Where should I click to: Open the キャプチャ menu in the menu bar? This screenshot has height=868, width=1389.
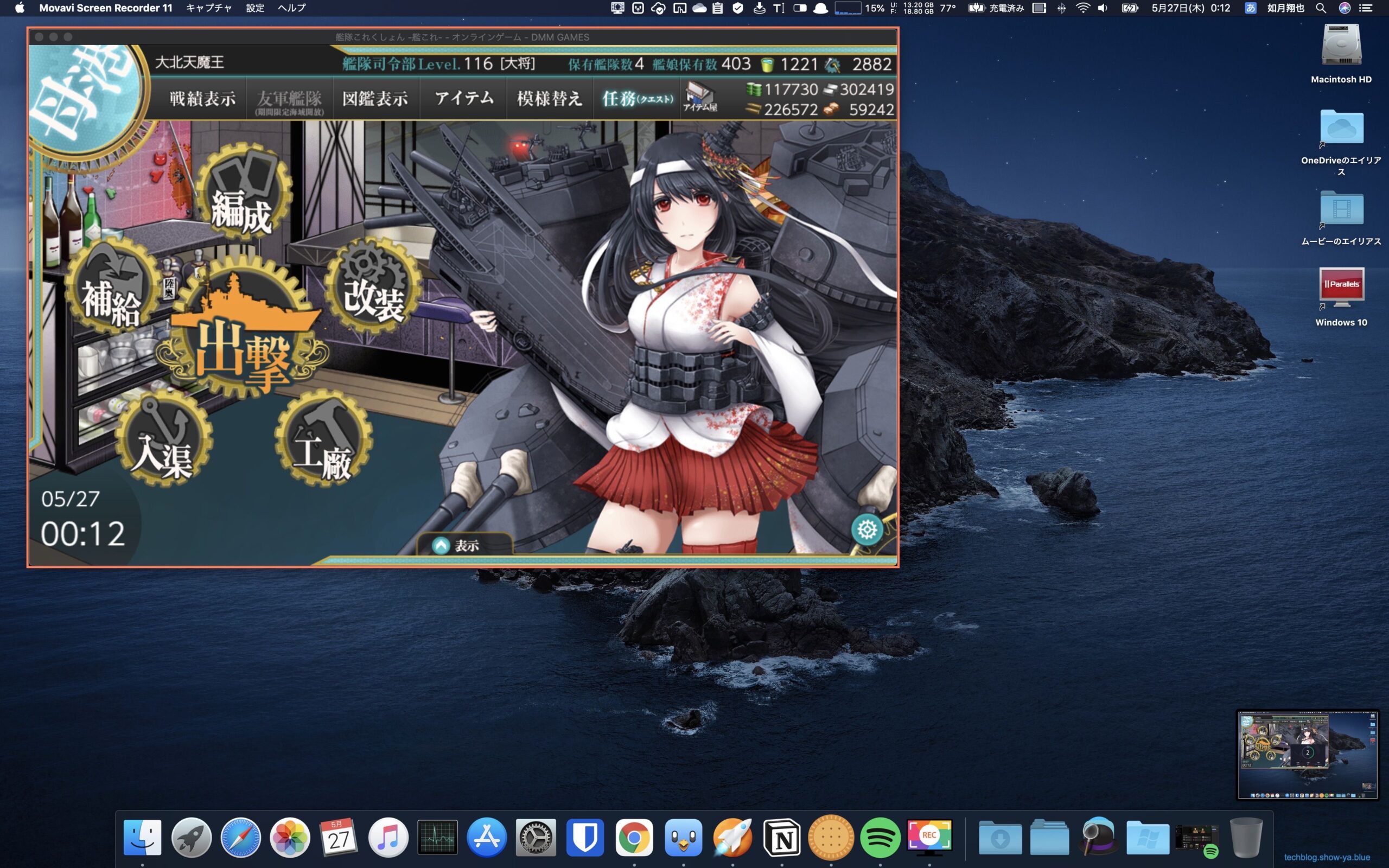click(x=208, y=8)
